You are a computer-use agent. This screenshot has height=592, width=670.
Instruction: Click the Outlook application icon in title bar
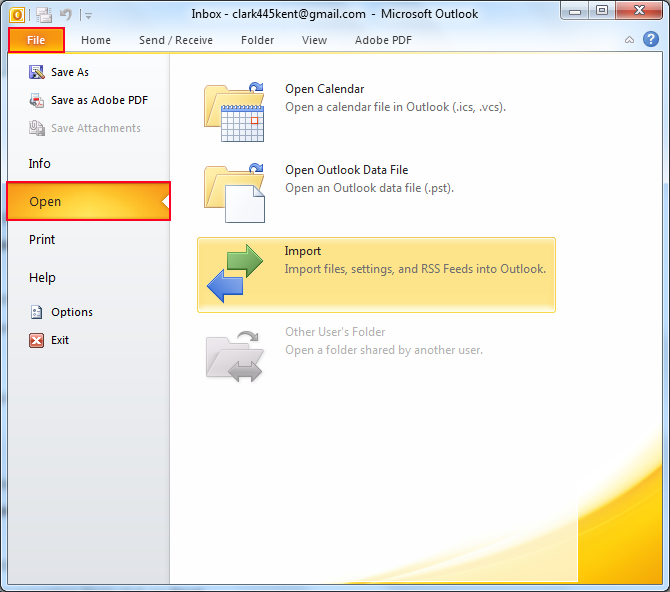pyautogui.click(x=17, y=15)
